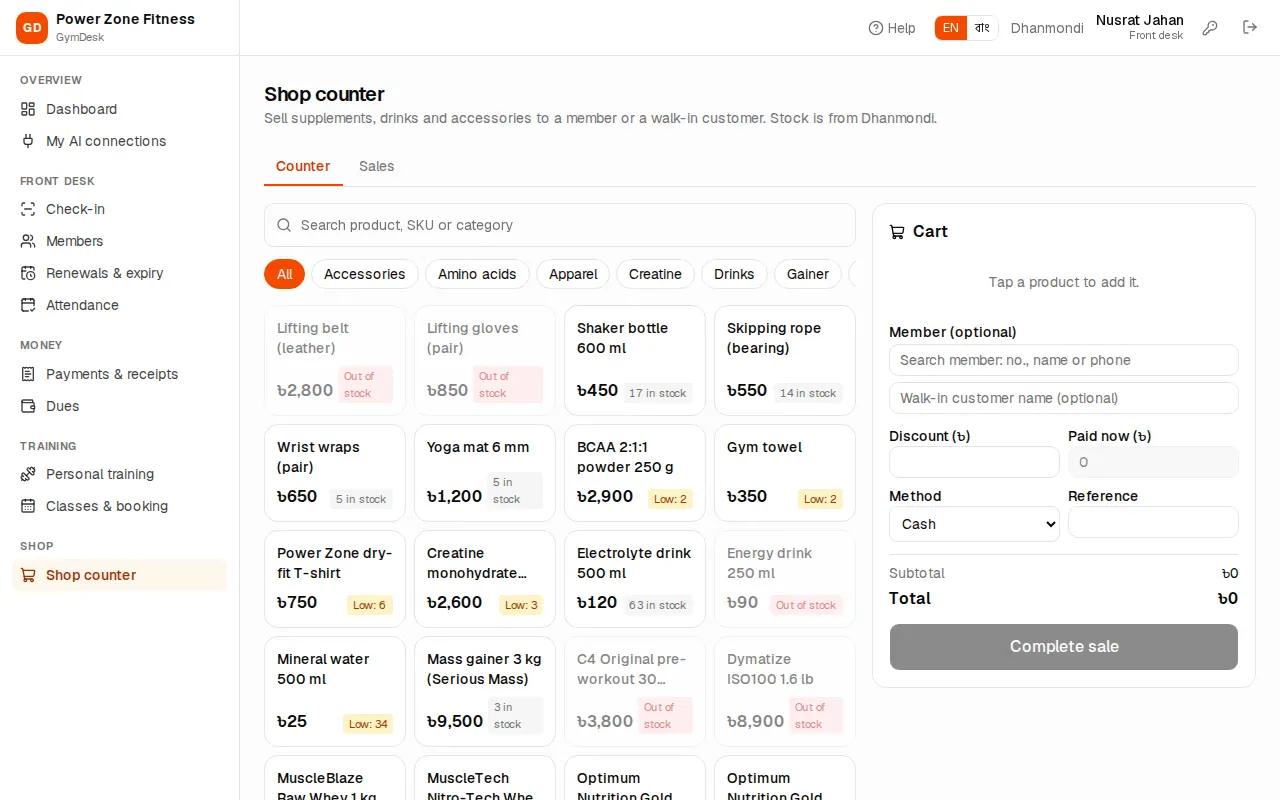Open the payment Method dropdown
Image resolution: width=1280 pixels, height=800 pixels.
pyautogui.click(x=974, y=524)
